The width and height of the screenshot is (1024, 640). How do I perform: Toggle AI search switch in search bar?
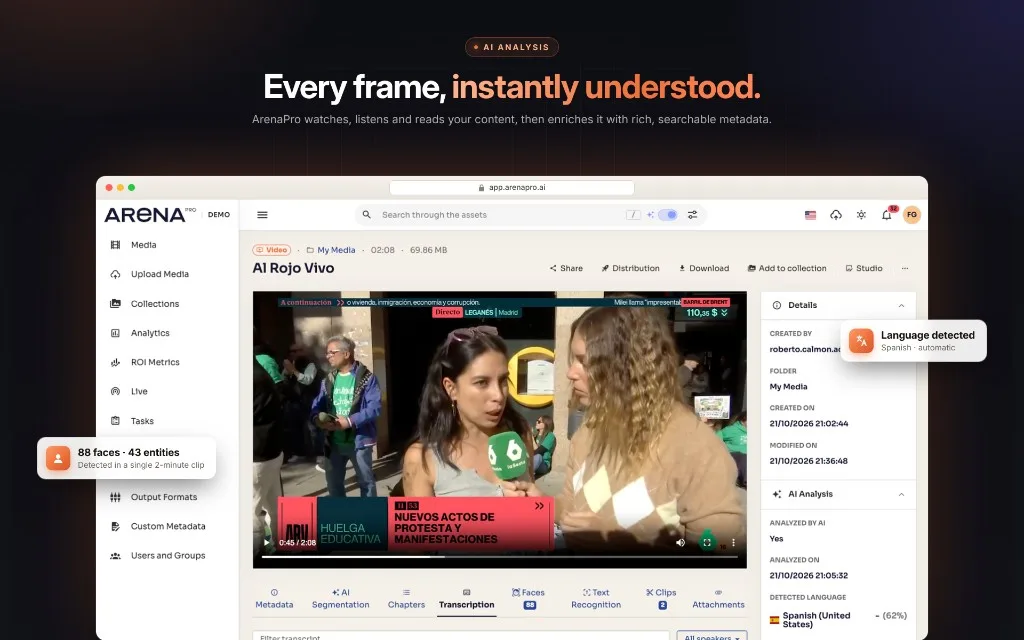coord(667,215)
